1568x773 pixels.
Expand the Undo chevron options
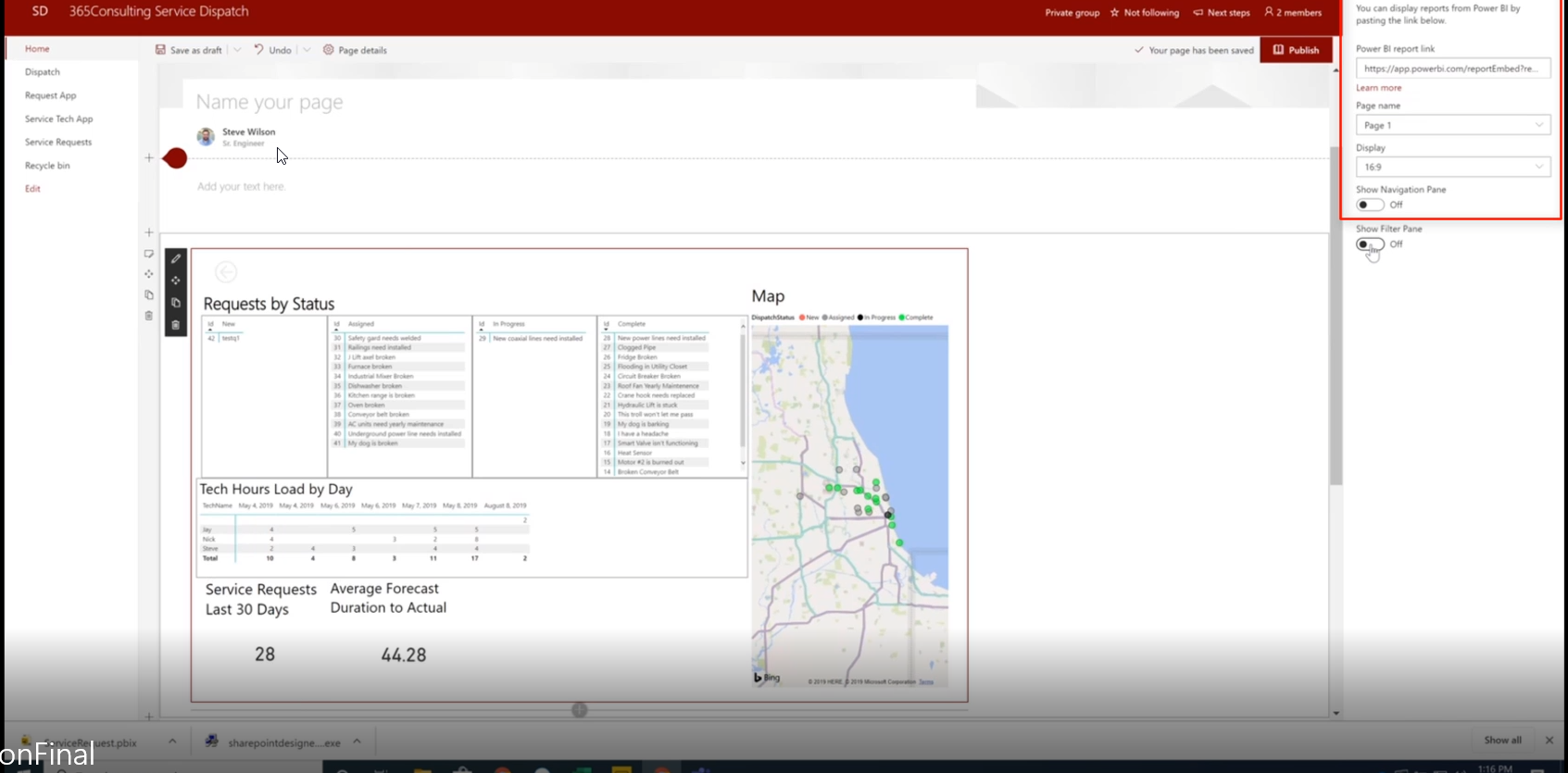pos(307,50)
